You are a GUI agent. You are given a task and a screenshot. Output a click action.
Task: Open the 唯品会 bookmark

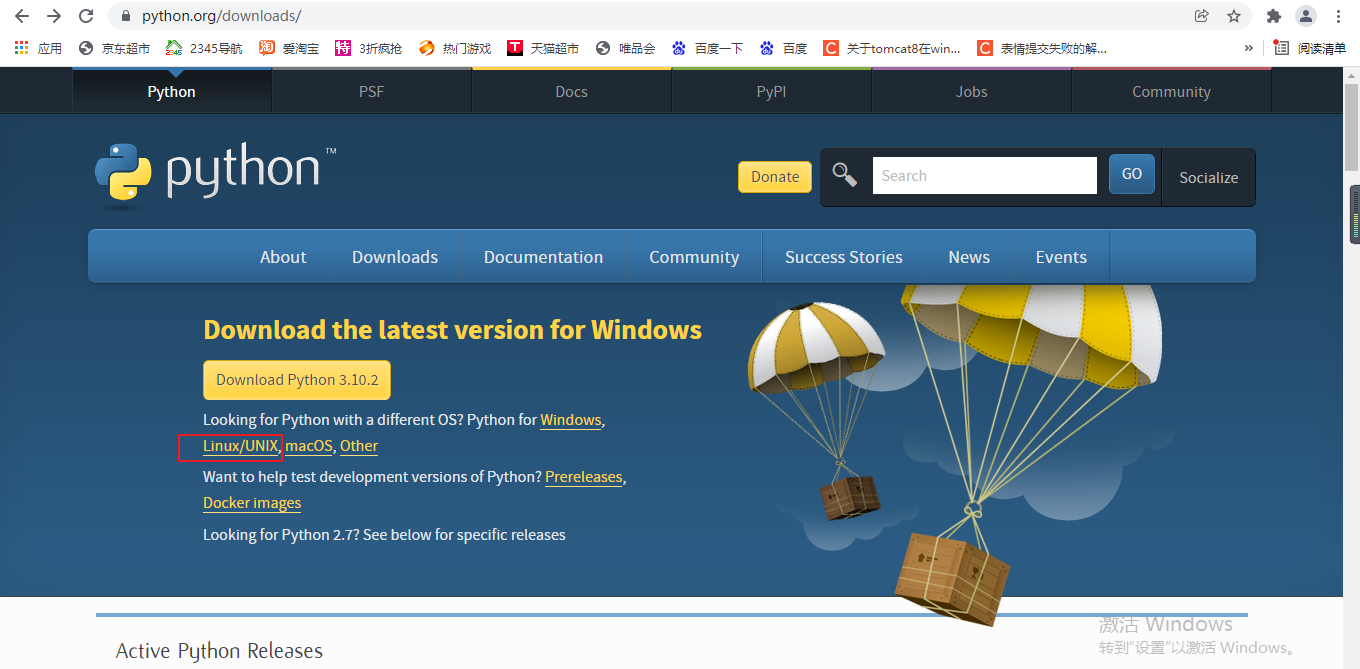625,48
